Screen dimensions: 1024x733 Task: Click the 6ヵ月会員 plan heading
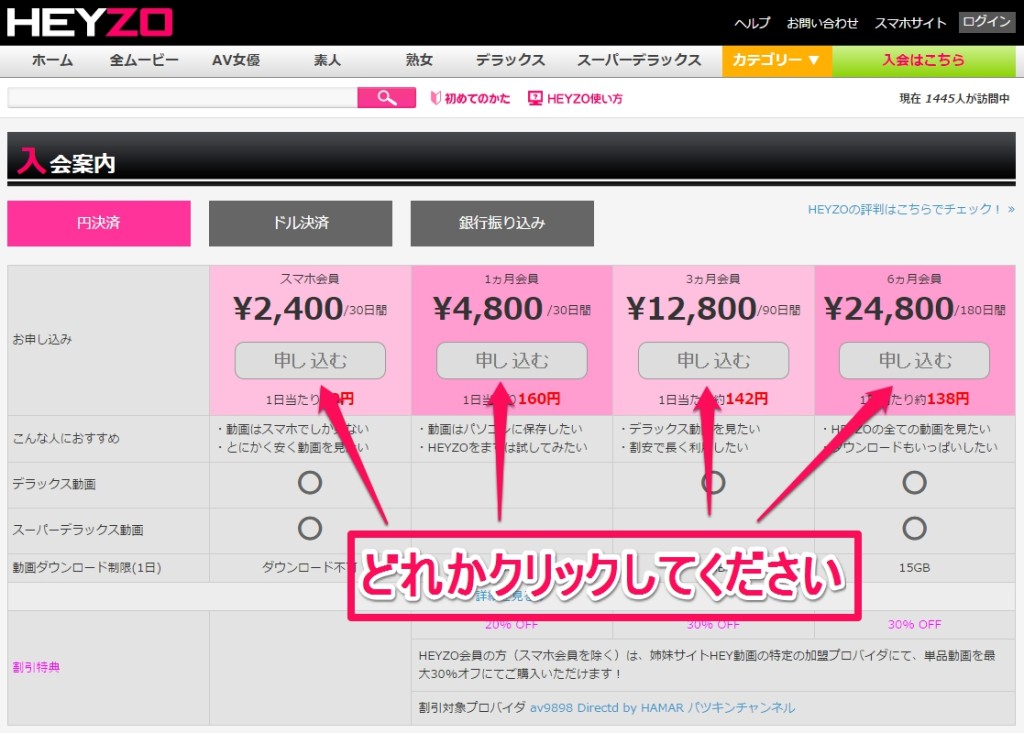[x=914, y=279]
